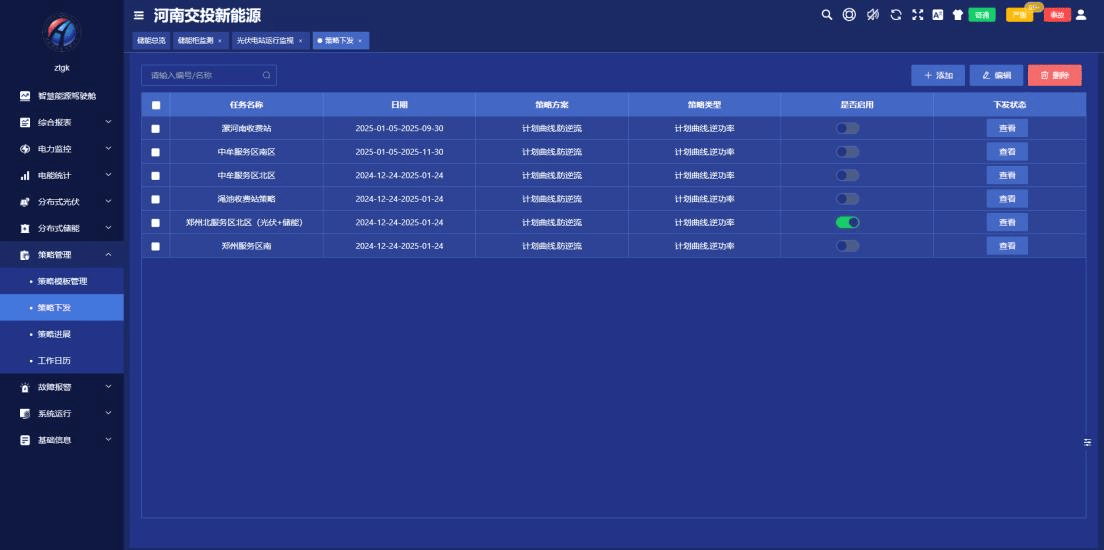Focus the 请输入编号/名称 search field

pyautogui.click(x=208, y=75)
